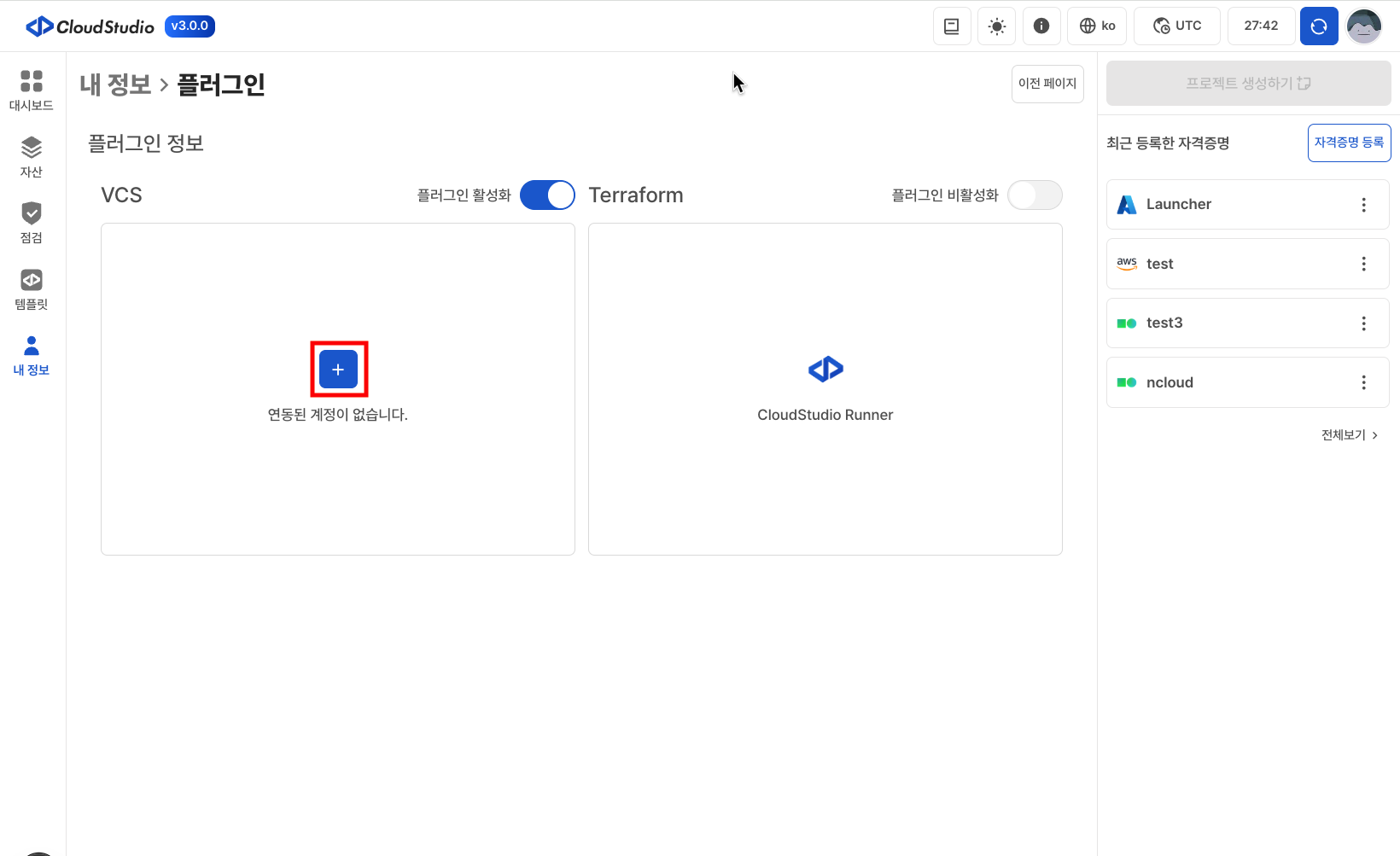Click the info circle icon in header
Image resolution: width=1400 pixels, height=856 pixels.
[1041, 26]
